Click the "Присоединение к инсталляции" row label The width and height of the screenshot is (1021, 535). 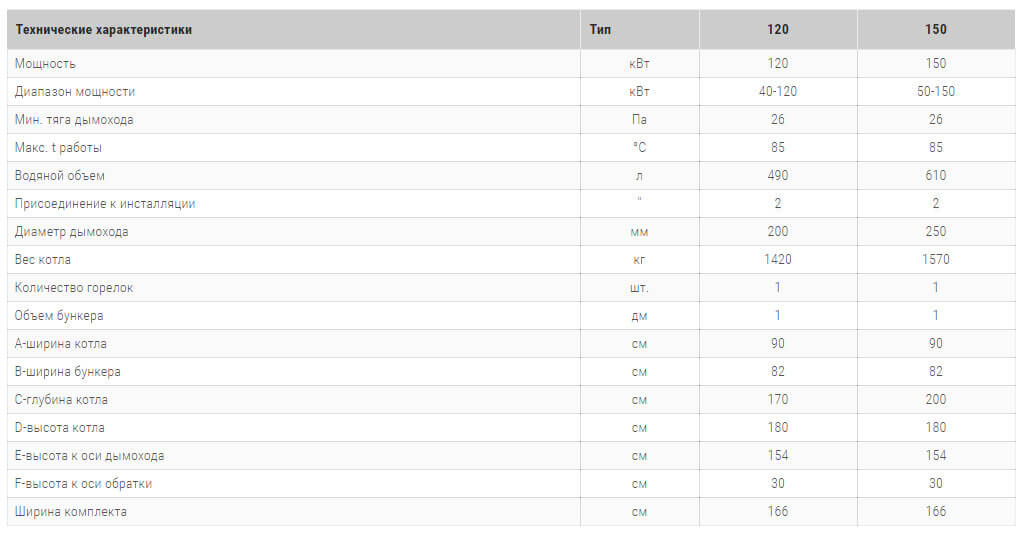pyautogui.click(x=105, y=204)
